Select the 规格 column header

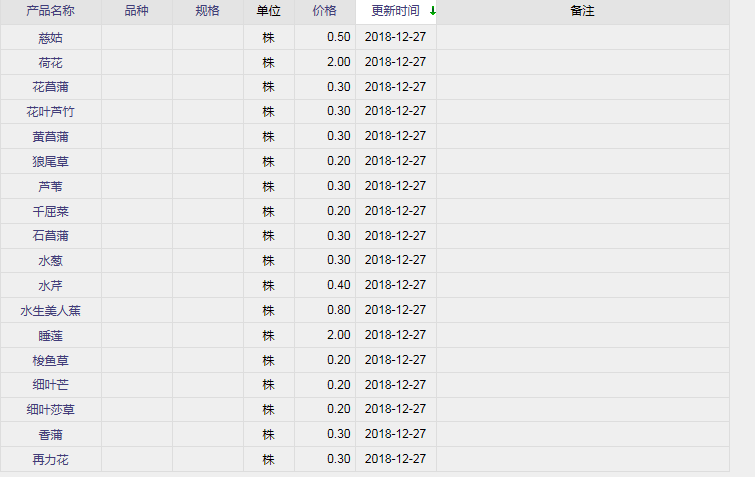click(208, 11)
